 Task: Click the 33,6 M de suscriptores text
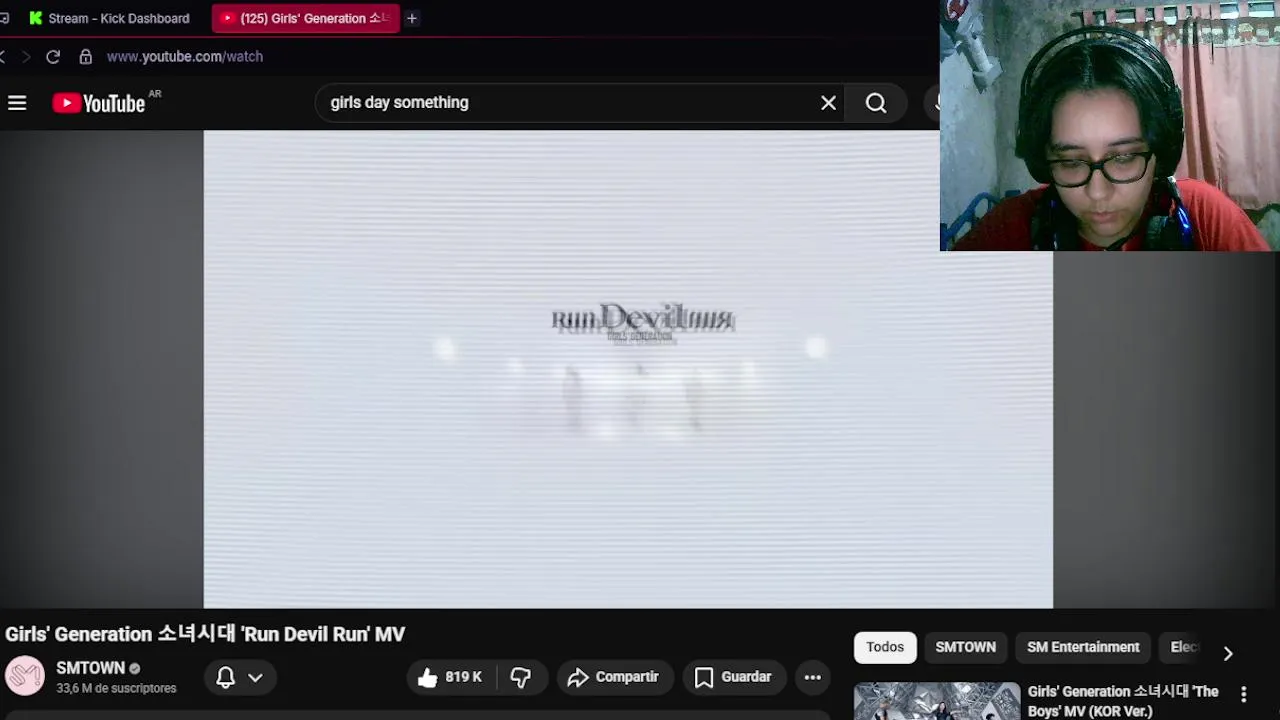(x=116, y=688)
